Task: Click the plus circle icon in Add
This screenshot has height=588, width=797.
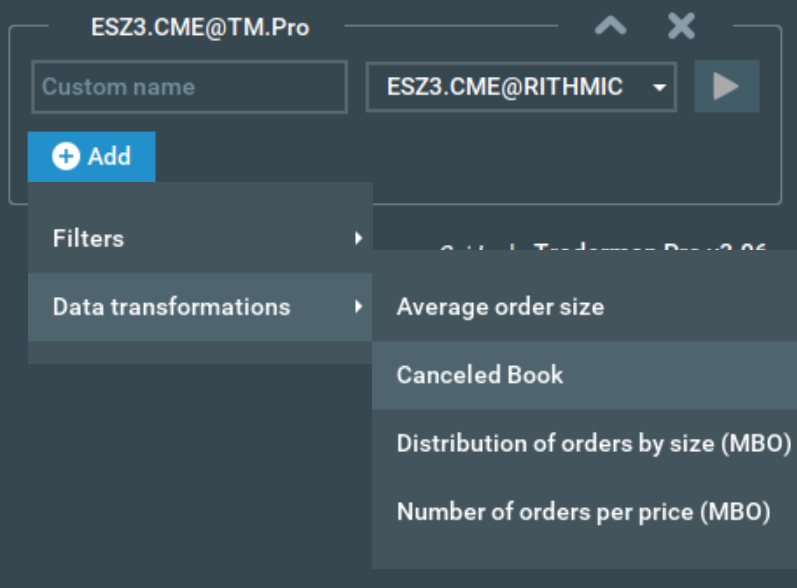Action: 66,156
